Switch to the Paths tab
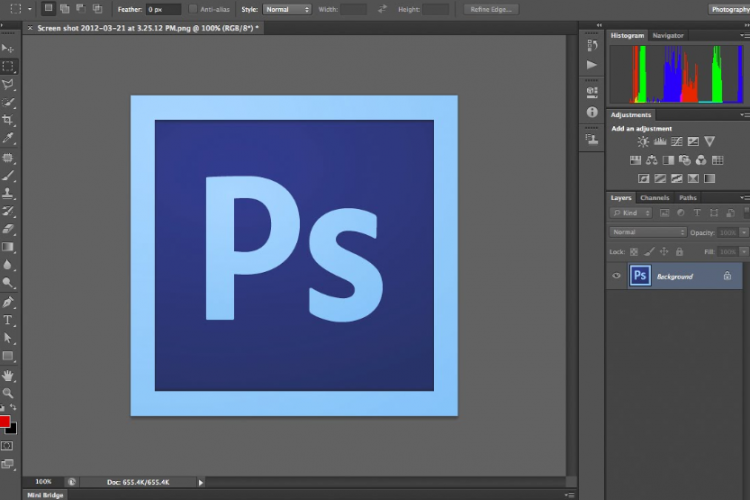Image resolution: width=750 pixels, height=500 pixels. click(x=688, y=198)
